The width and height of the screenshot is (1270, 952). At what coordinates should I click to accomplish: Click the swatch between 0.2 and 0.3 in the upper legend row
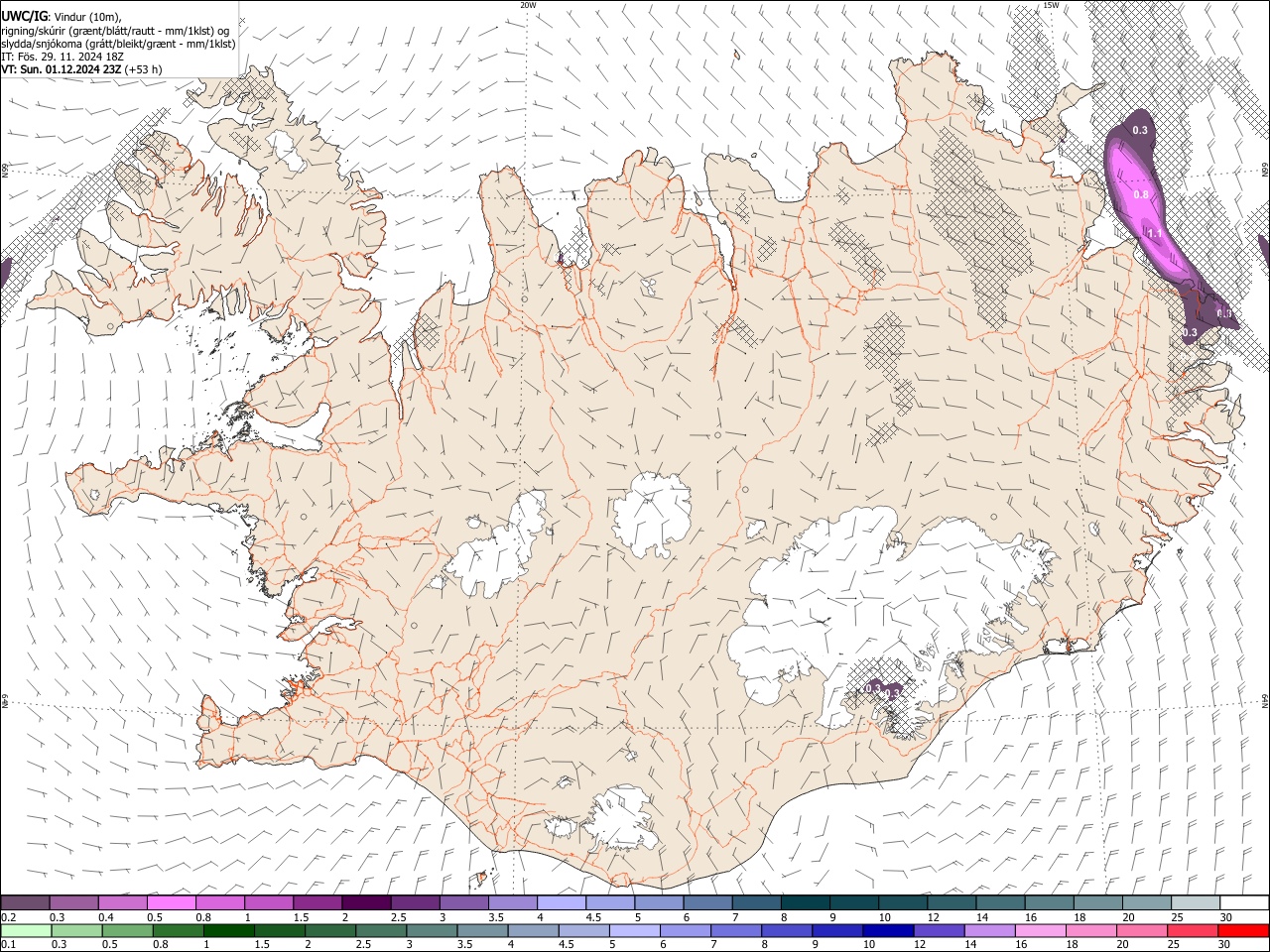pos(25,902)
